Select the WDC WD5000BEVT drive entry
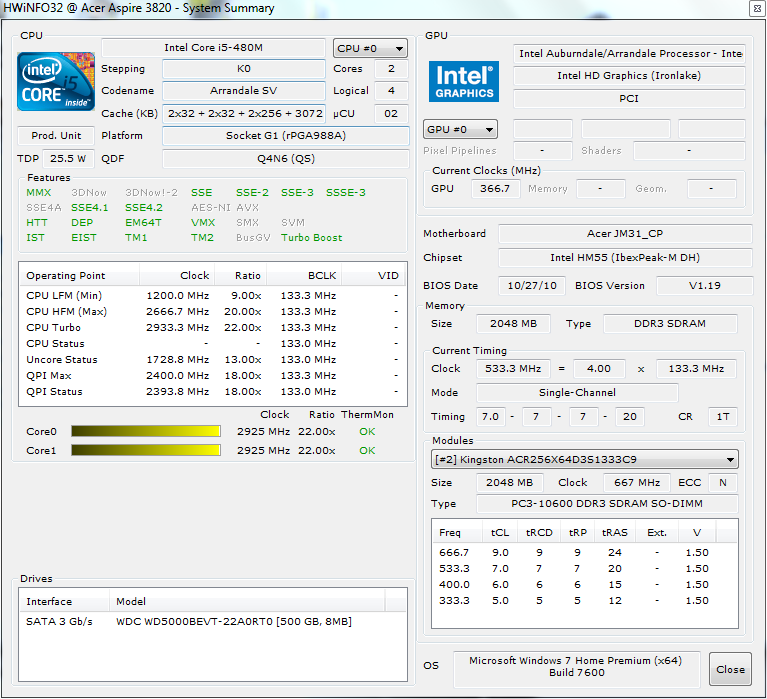 click(213, 621)
